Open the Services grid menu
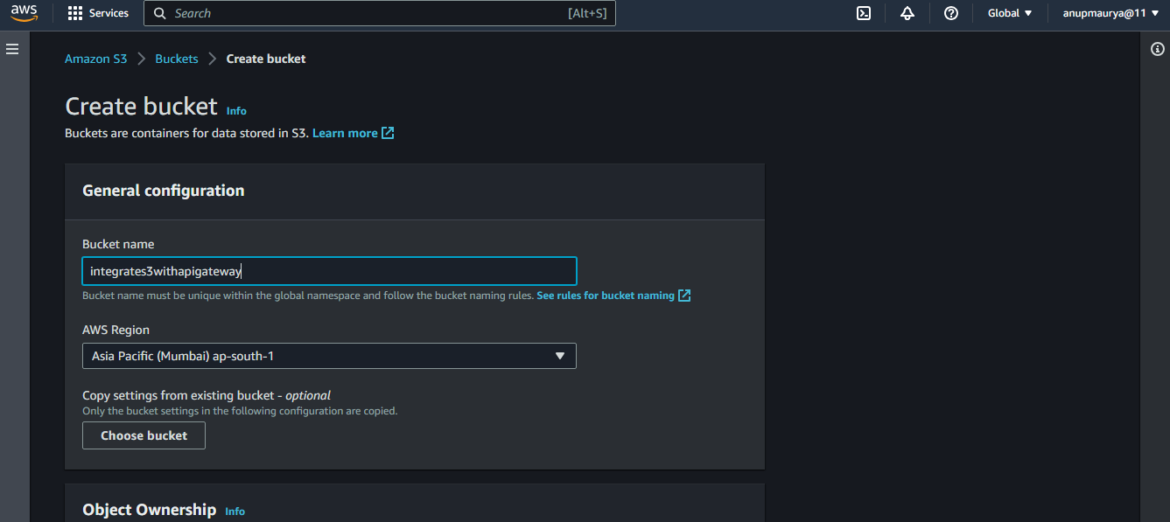This screenshot has width=1170, height=522. tap(98, 13)
